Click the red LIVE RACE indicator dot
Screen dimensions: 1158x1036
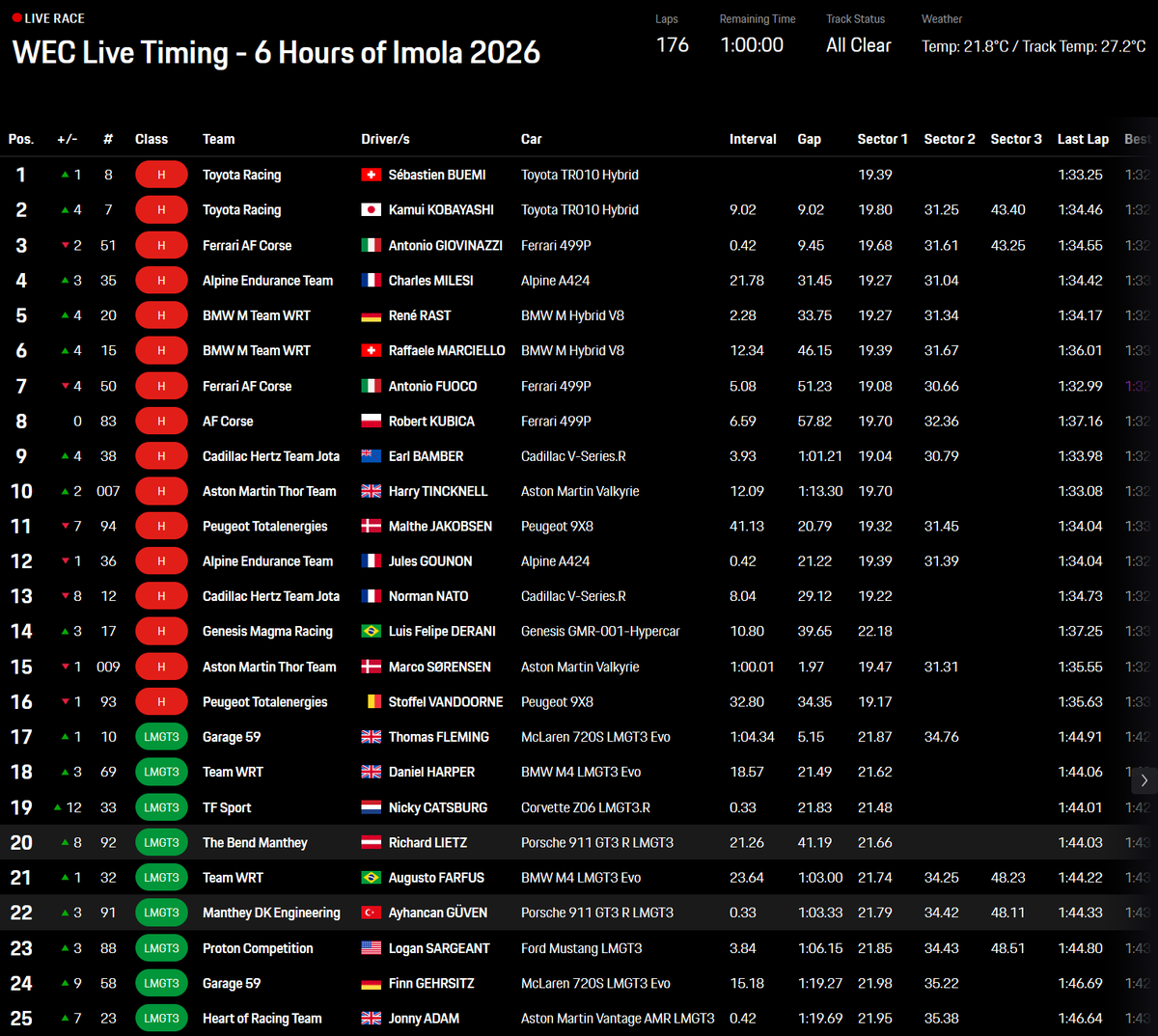[16, 18]
